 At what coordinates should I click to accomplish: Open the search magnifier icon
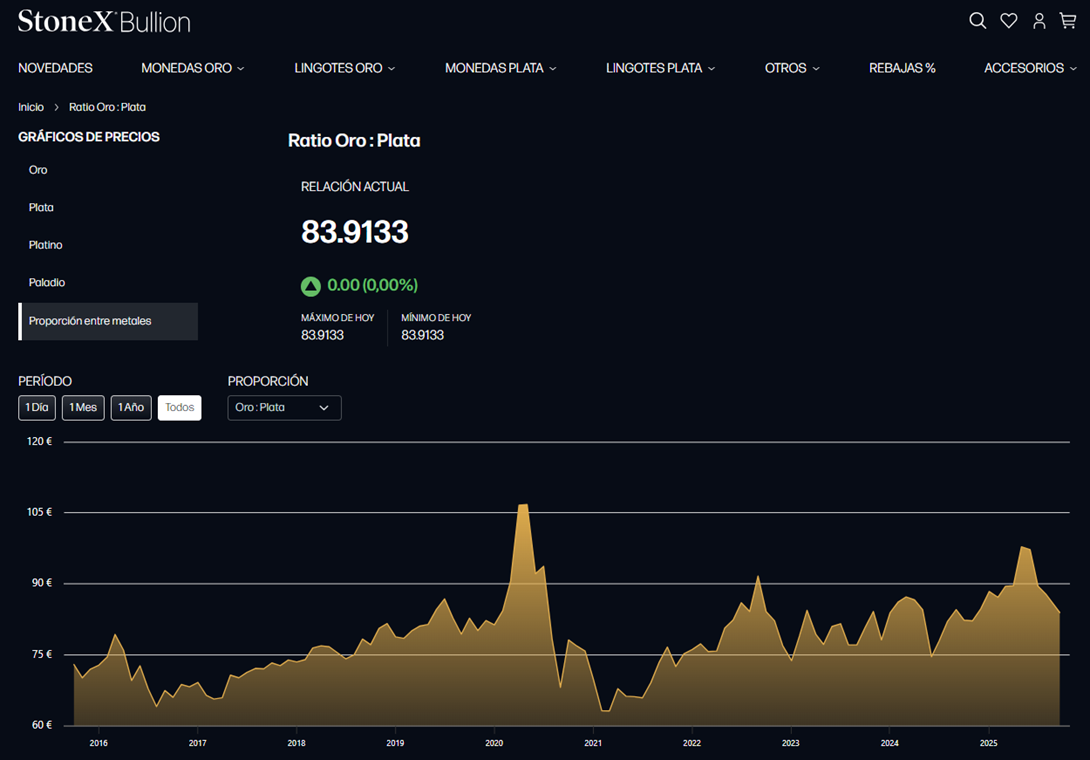coord(977,21)
